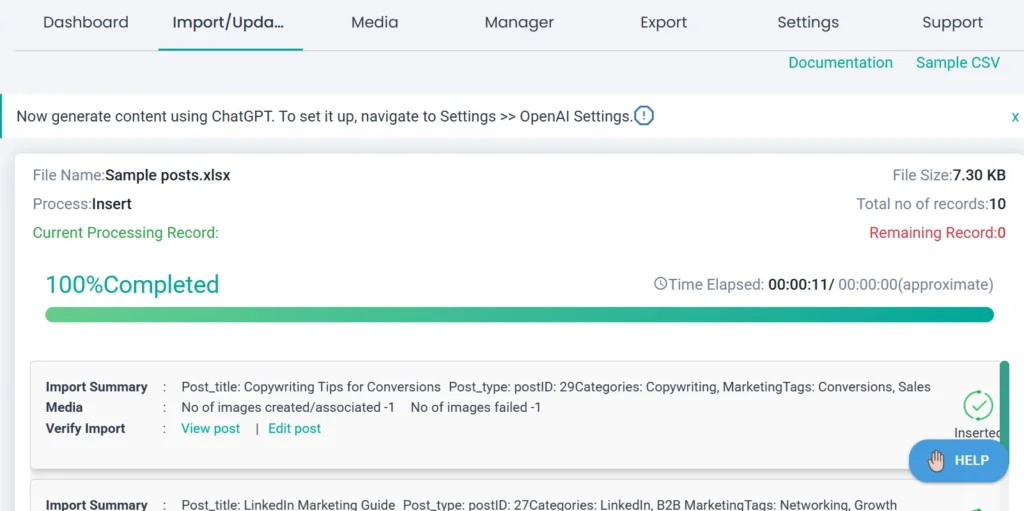This screenshot has height=511, width=1024.
Task: Click the clock icon next to Time Elapsed
Action: point(660,284)
